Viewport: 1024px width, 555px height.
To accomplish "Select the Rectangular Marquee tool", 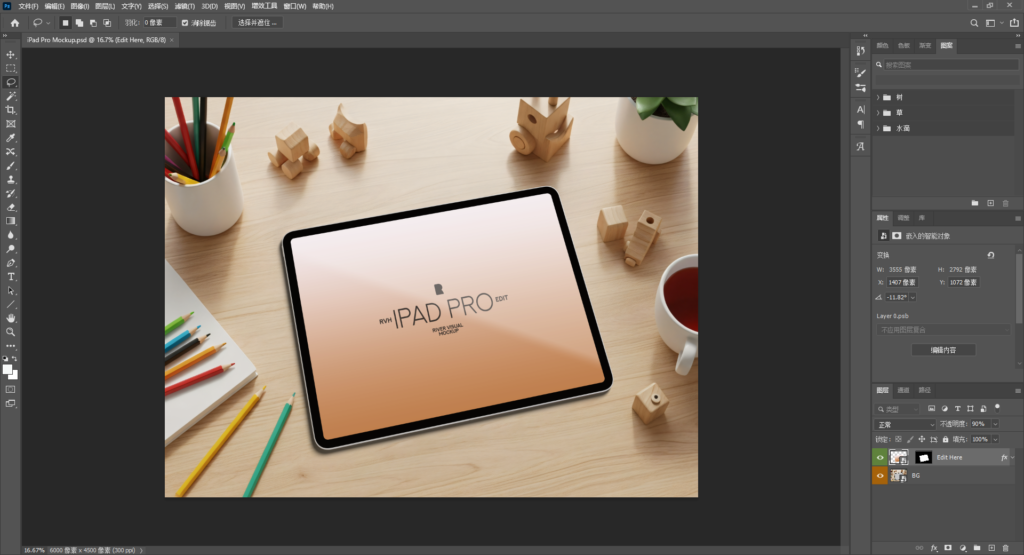I will pos(10,69).
